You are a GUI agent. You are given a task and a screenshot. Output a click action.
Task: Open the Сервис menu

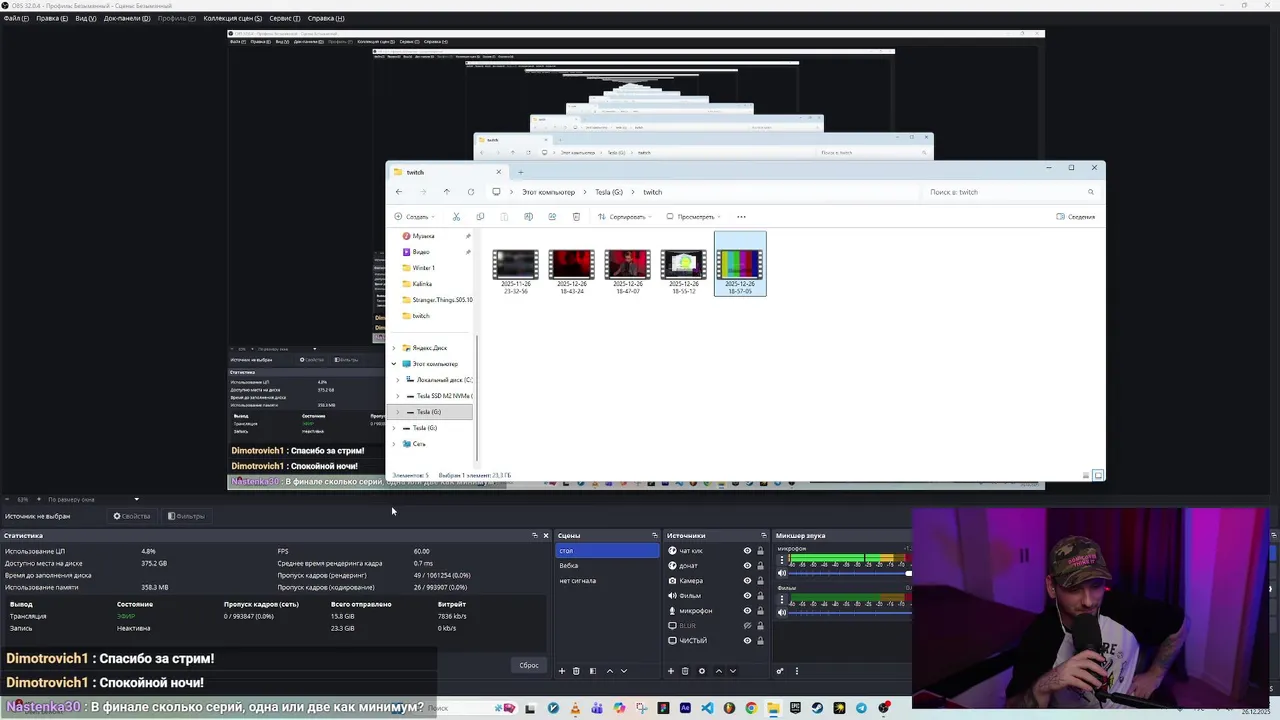[x=285, y=18]
